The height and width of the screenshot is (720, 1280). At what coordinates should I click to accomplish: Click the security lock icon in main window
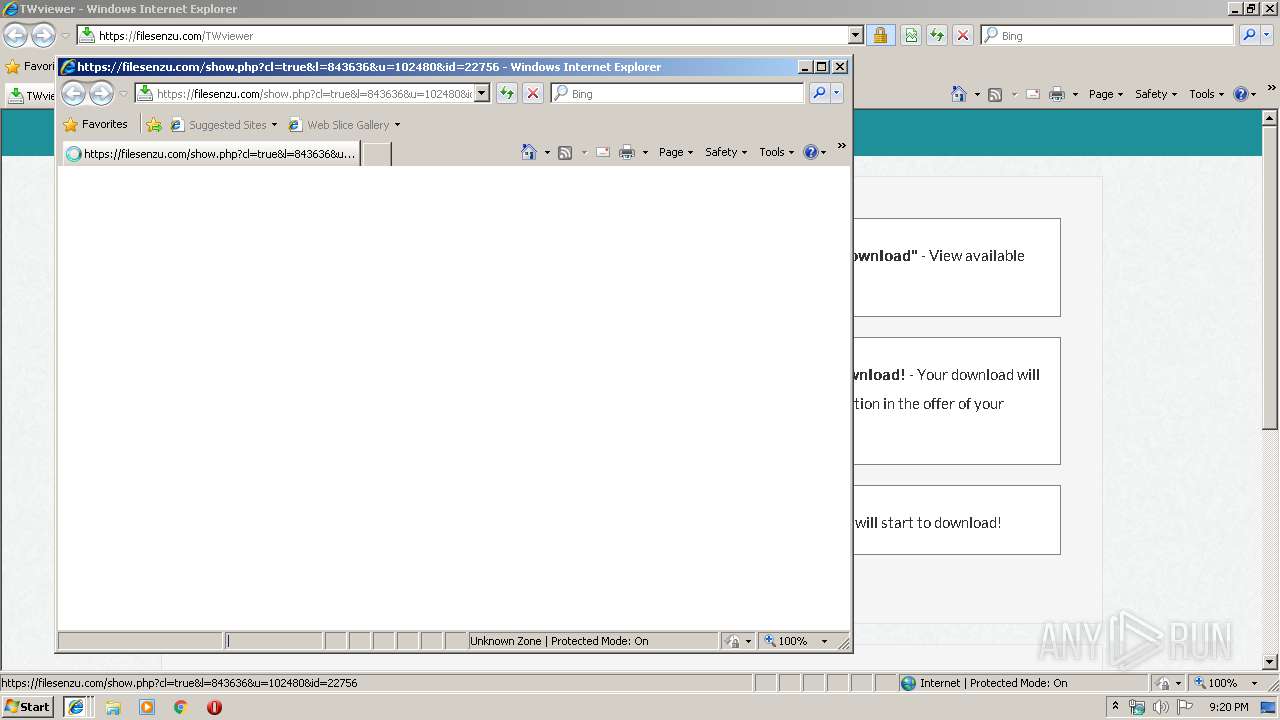click(880, 35)
